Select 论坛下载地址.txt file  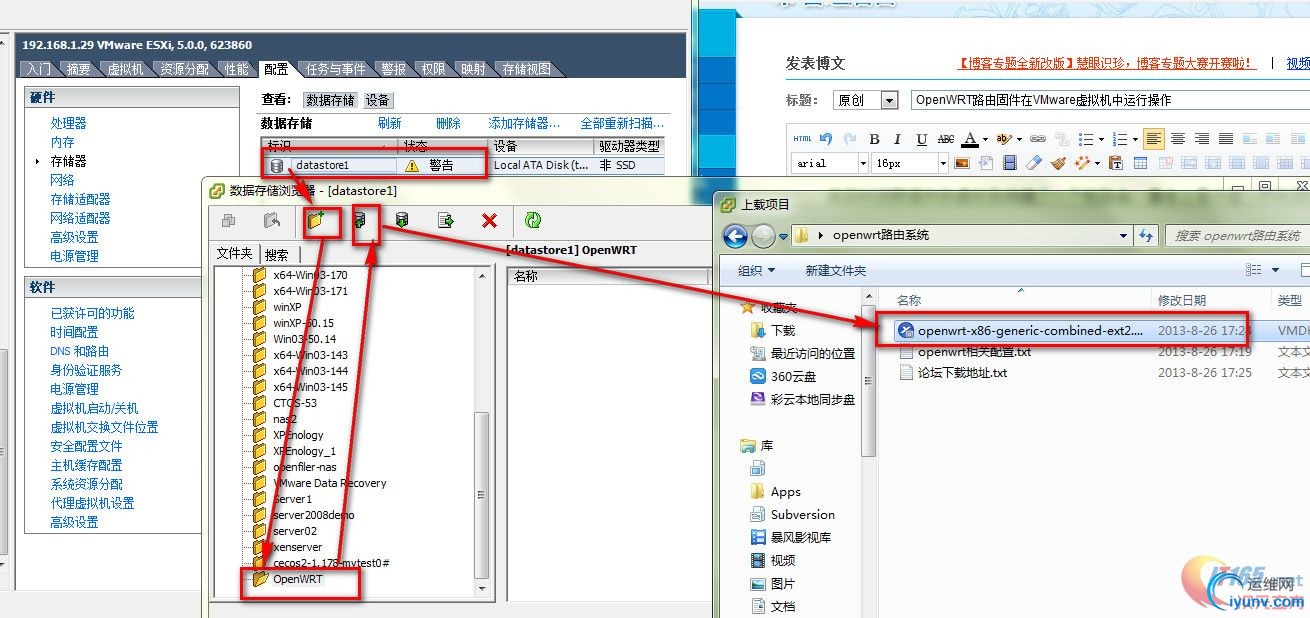point(952,373)
